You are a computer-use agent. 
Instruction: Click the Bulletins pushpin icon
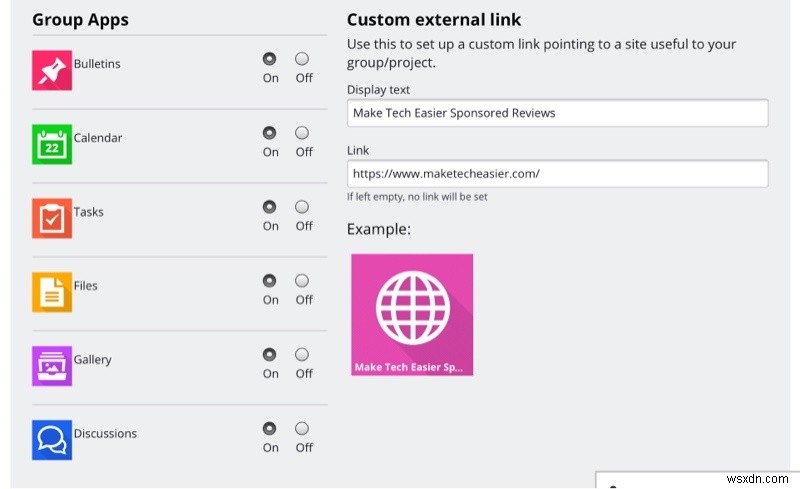52,70
